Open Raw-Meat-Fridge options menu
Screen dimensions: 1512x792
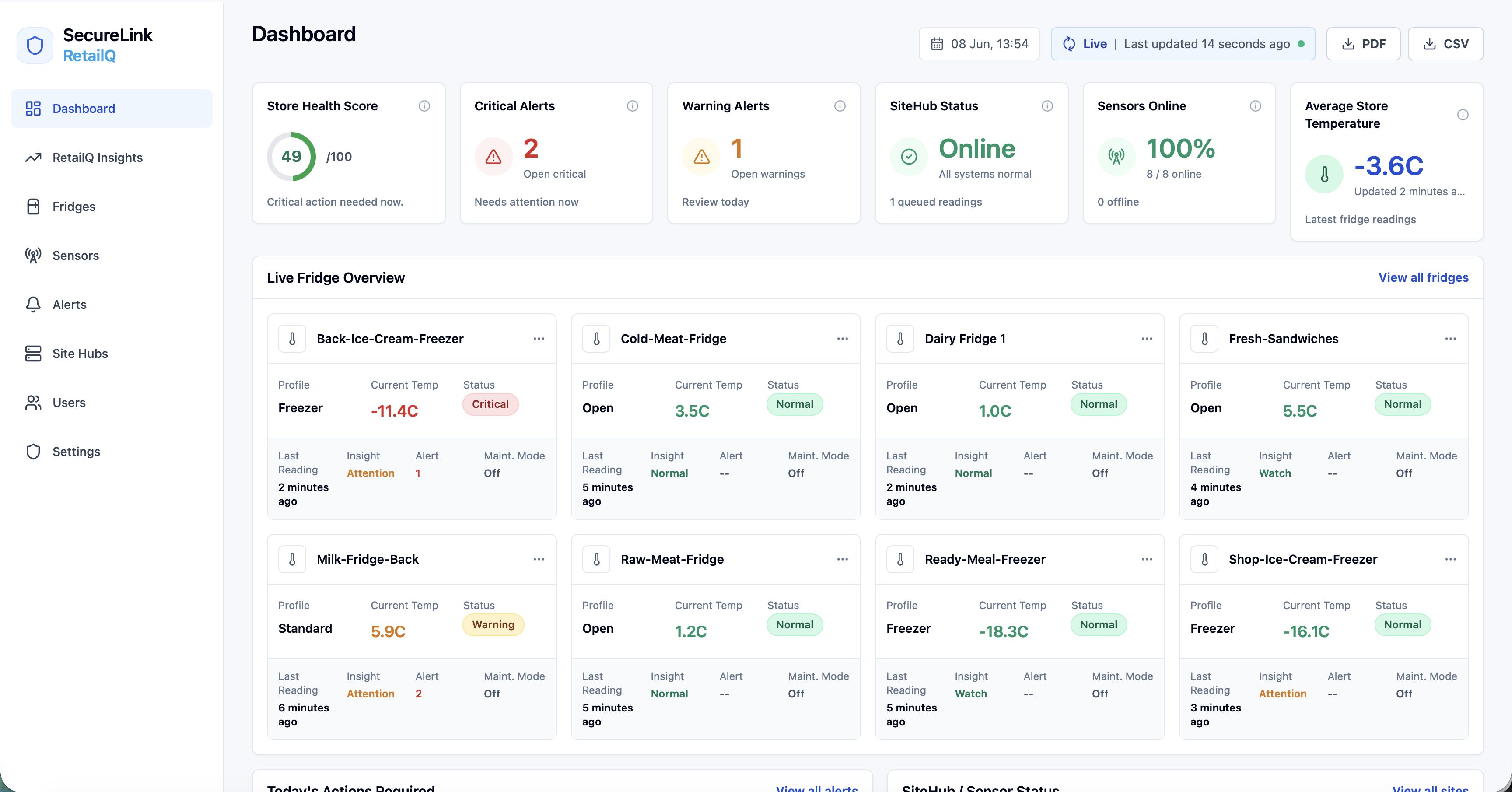pyautogui.click(x=842, y=560)
